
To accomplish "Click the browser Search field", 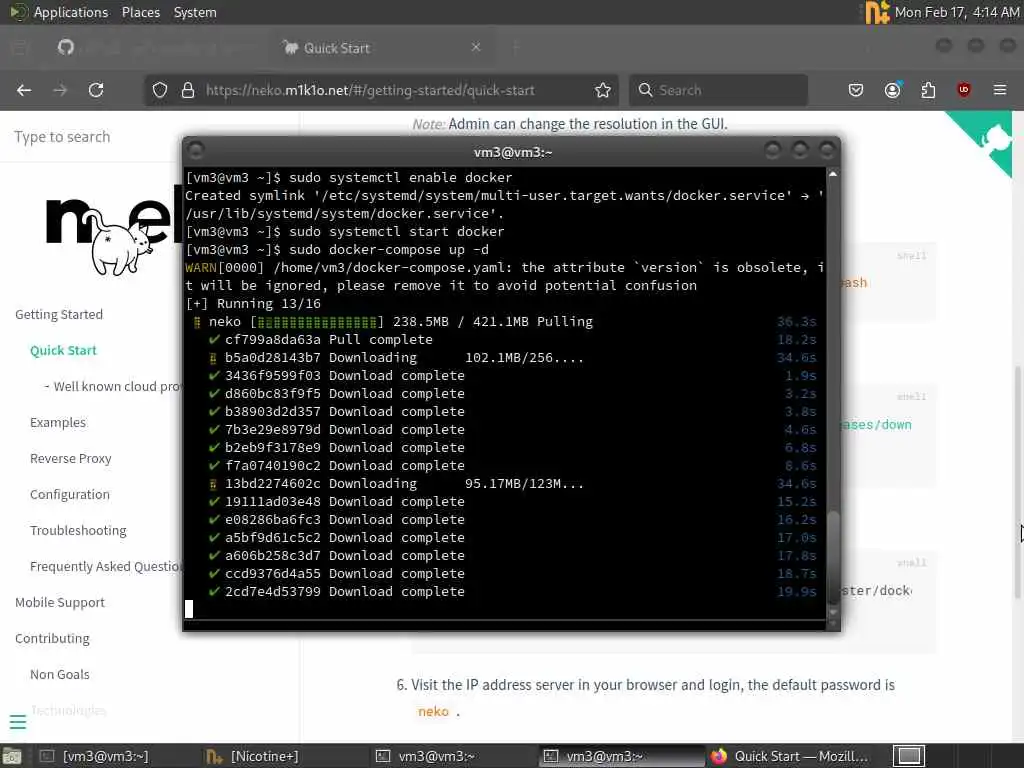I will coord(718,90).
